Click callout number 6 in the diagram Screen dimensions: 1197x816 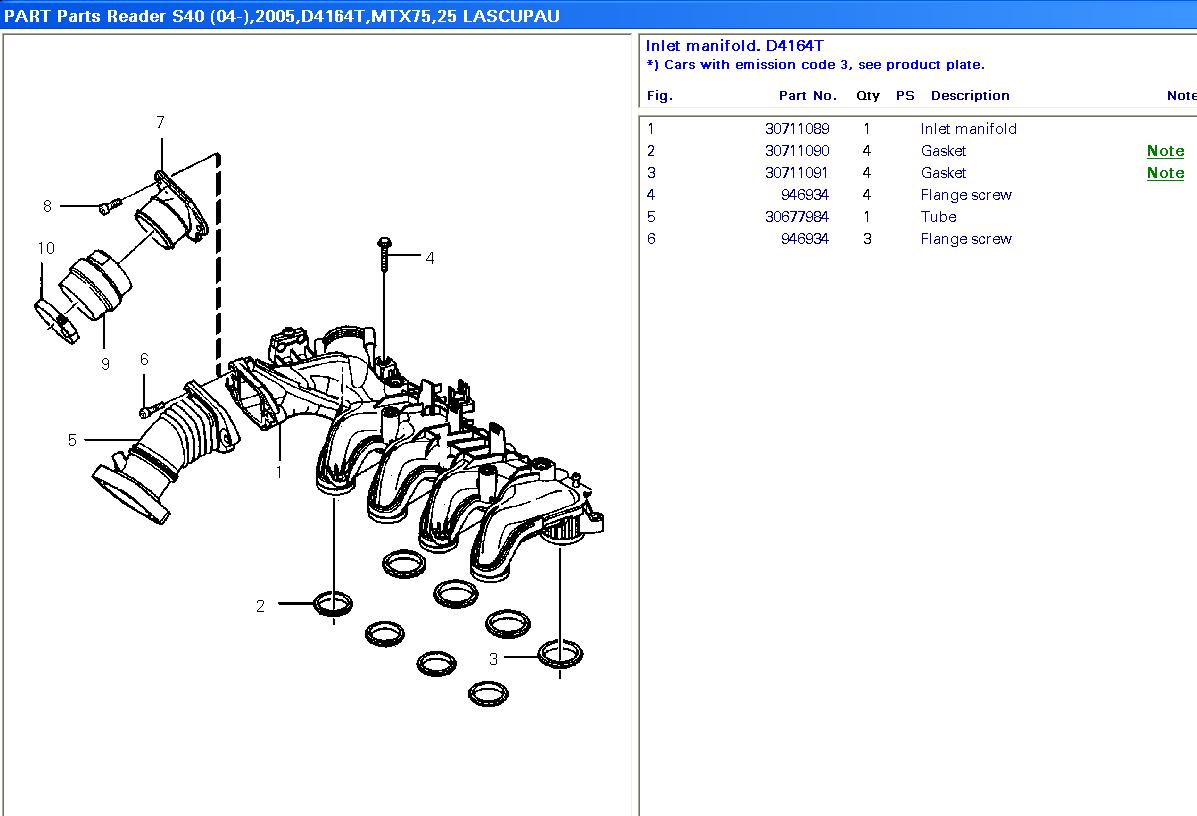[x=144, y=360]
